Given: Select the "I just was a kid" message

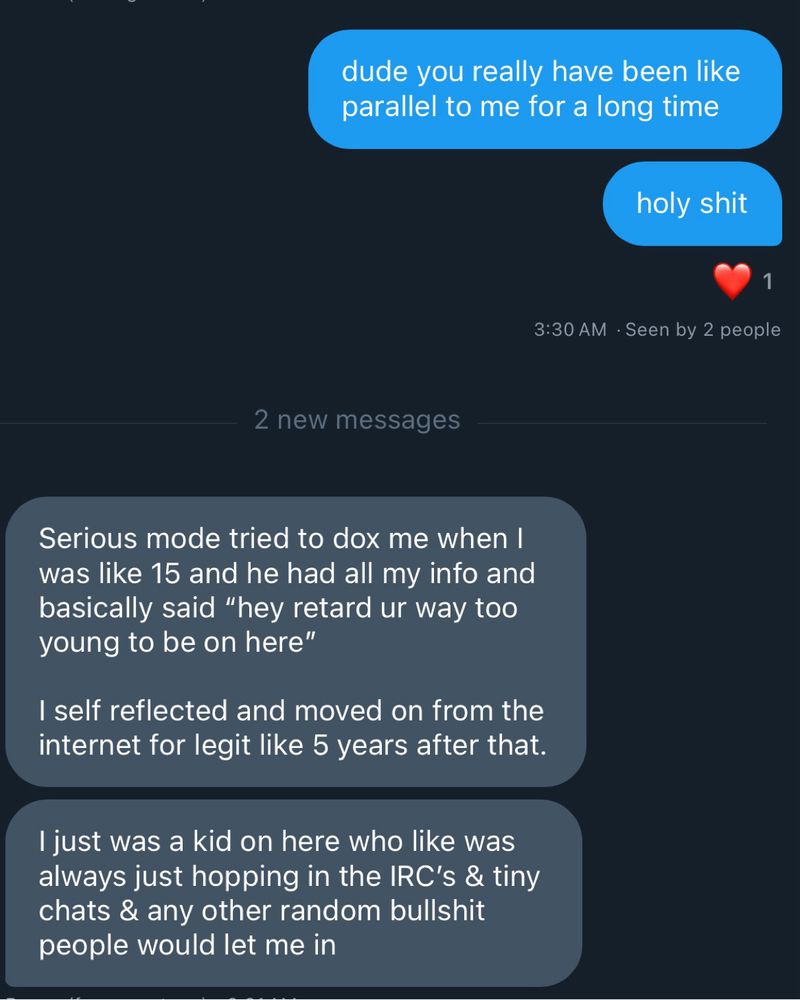Looking at the screenshot, I should [293, 893].
